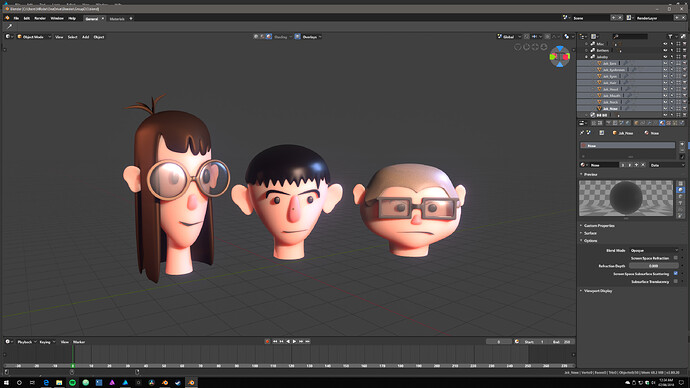
Task: Expand the Surface panel
Action: (590, 233)
